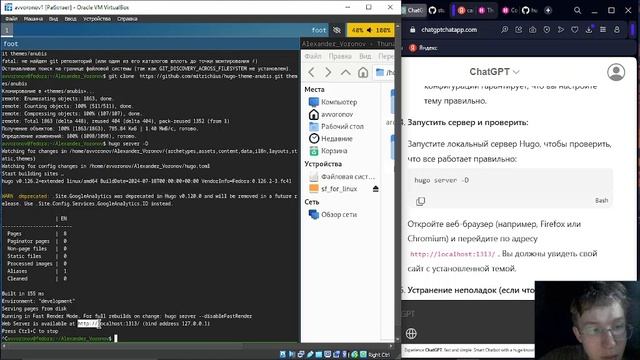Open the Яндекс bookmark

423,48
